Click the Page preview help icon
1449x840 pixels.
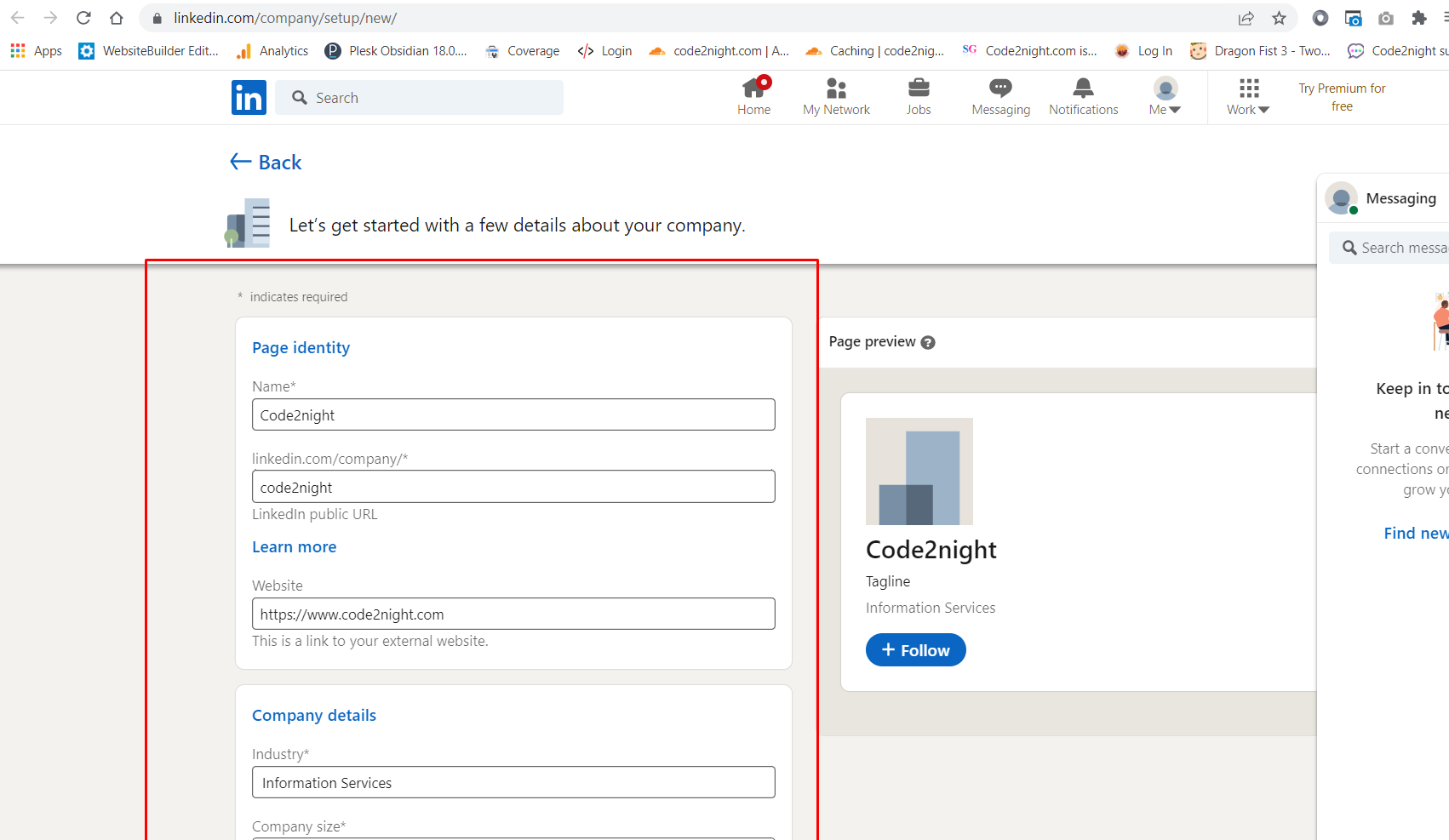[928, 342]
